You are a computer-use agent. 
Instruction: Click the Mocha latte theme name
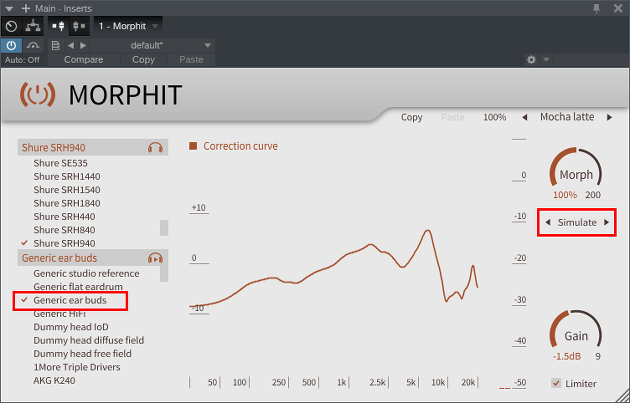tap(567, 117)
